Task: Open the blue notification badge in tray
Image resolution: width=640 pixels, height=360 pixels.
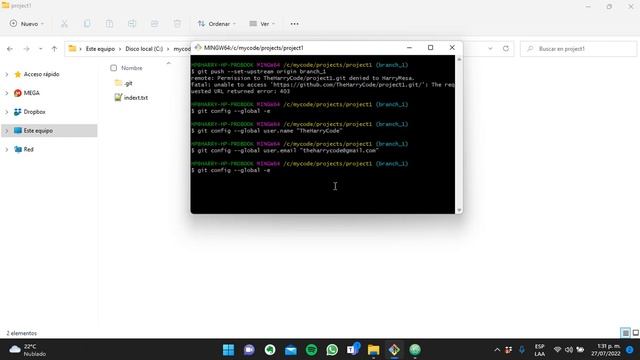Action: (x=630, y=350)
